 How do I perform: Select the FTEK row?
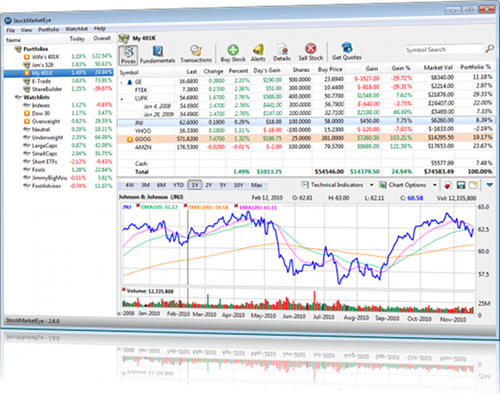tap(306, 89)
